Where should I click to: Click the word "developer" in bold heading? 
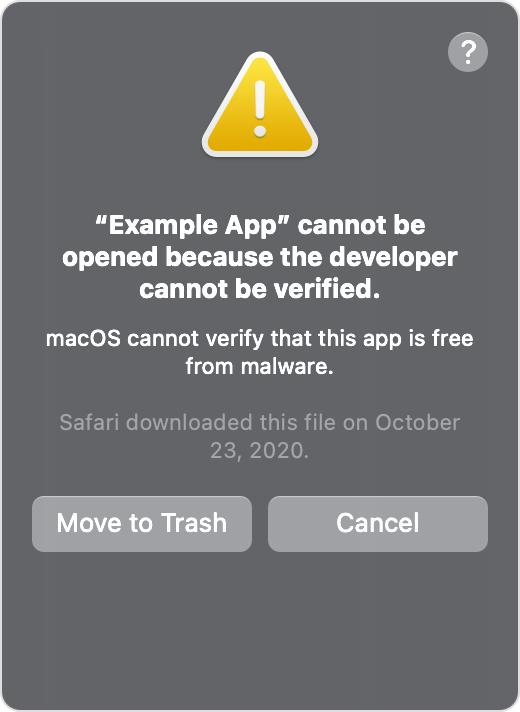pyautogui.click(x=393, y=257)
